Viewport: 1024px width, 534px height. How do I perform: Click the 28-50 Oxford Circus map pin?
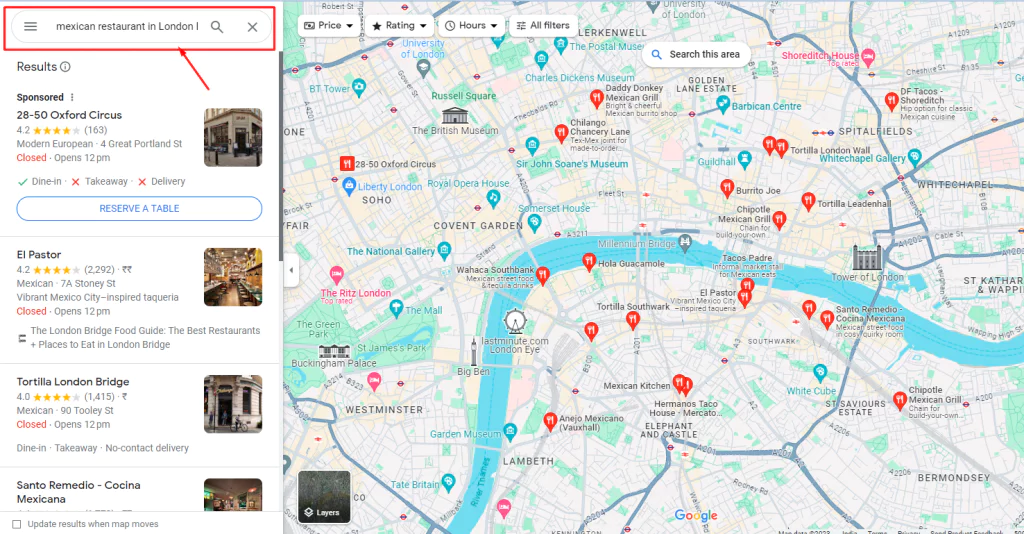click(x=347, y=163)
